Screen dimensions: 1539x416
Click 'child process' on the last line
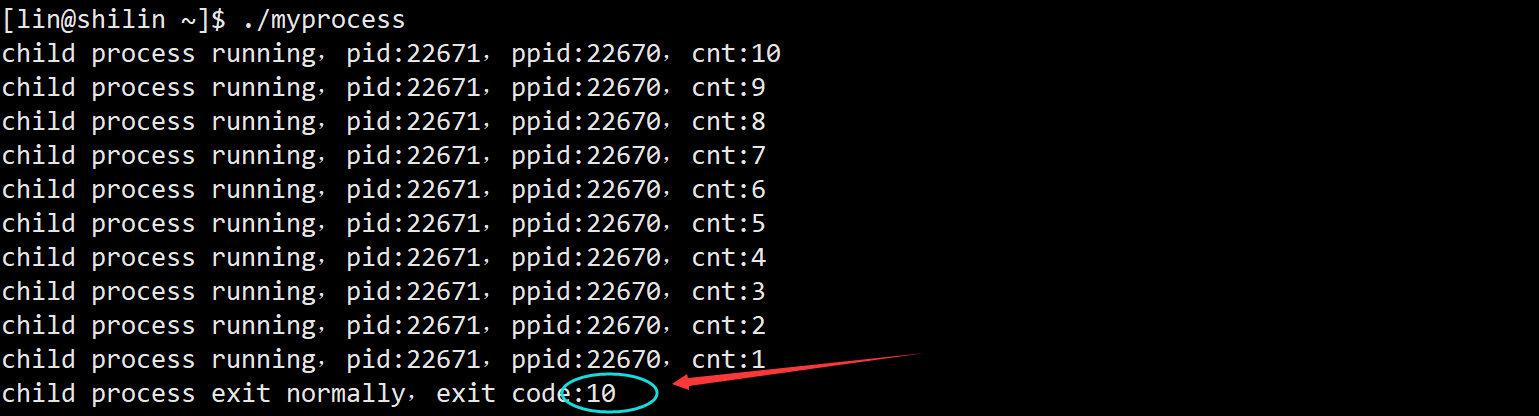[99, 394]
